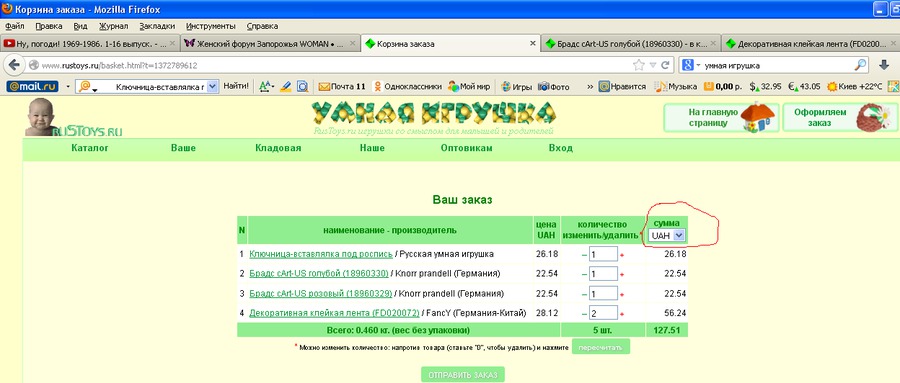The height and width of the screenshot is (383, 900).
Task: Open the Правка menu
Action: click(48, 26)
